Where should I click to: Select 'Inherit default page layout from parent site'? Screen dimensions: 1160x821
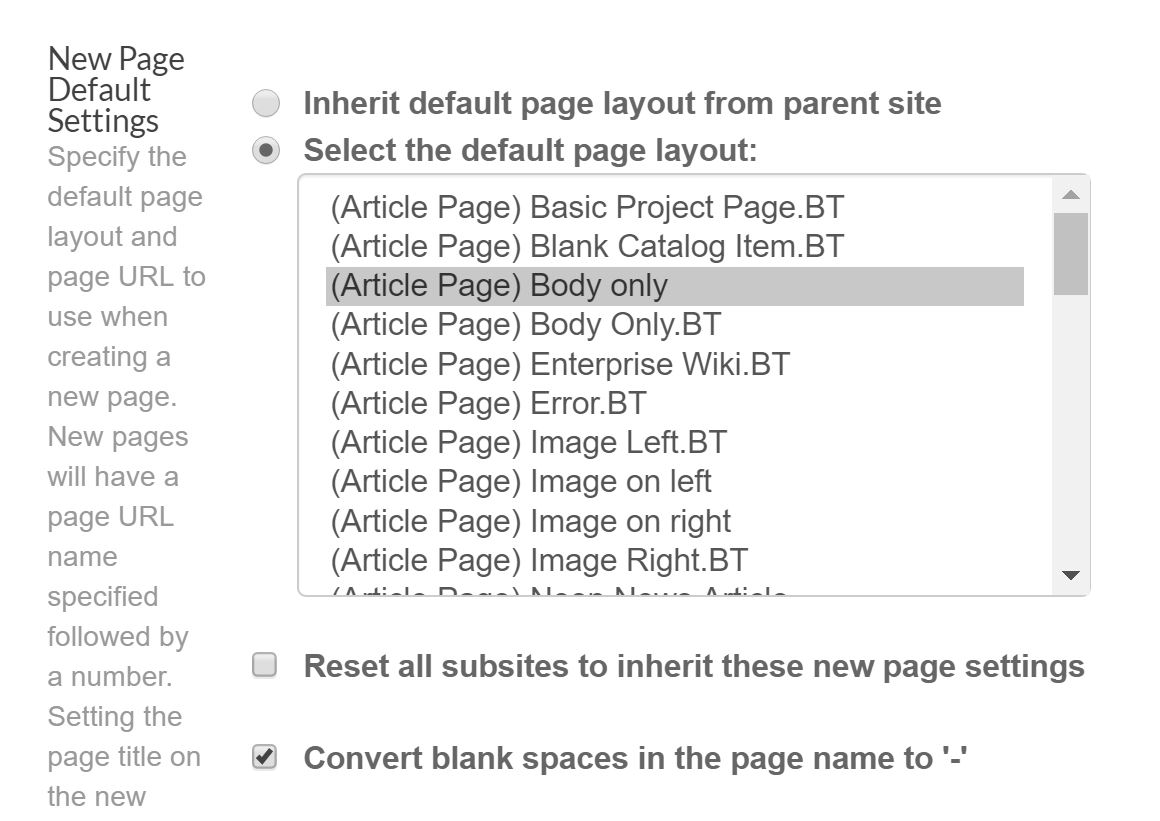click(264, 102)
